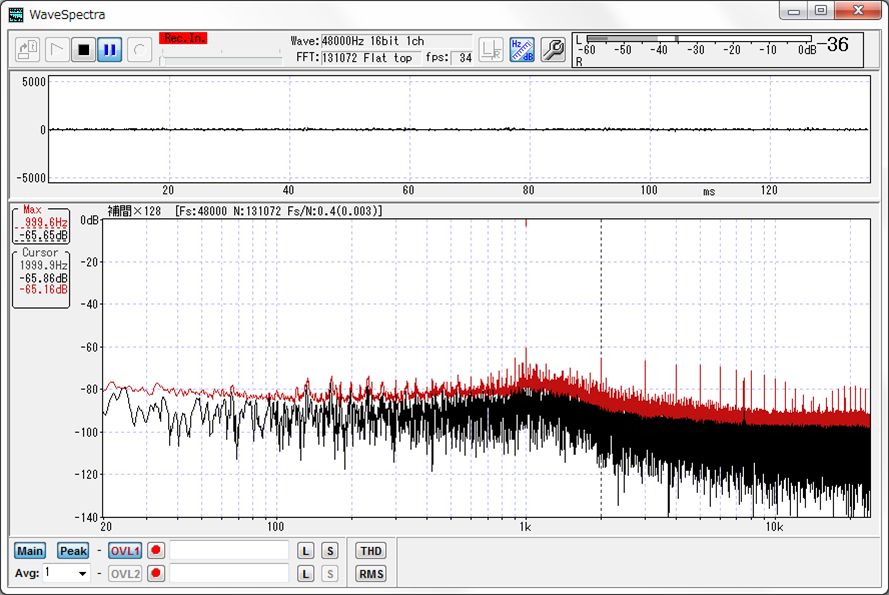
Task: Toggle the OVL1 overlay
Action: (x=125, y=551)
